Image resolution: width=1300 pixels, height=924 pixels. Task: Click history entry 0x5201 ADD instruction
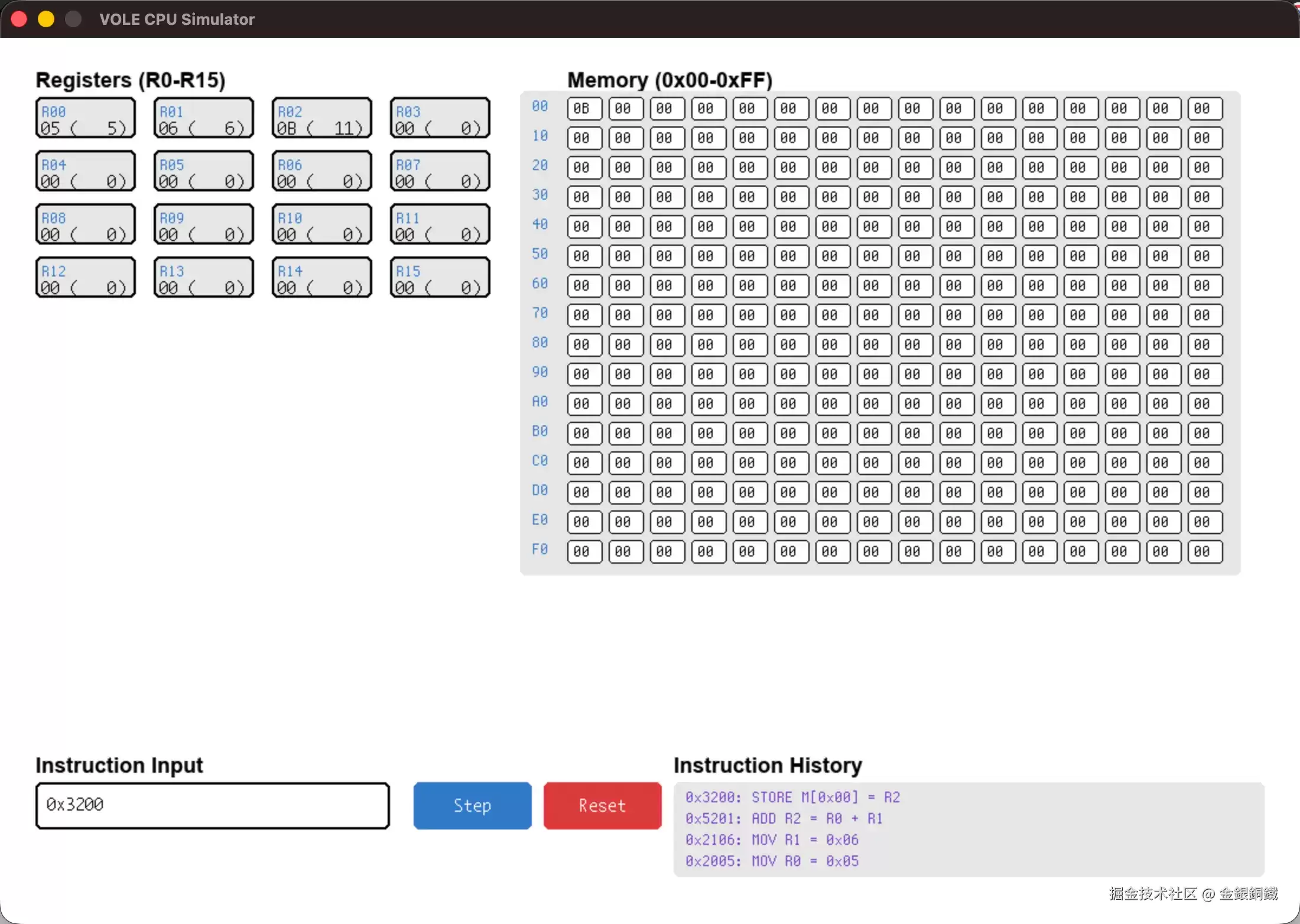784,818
